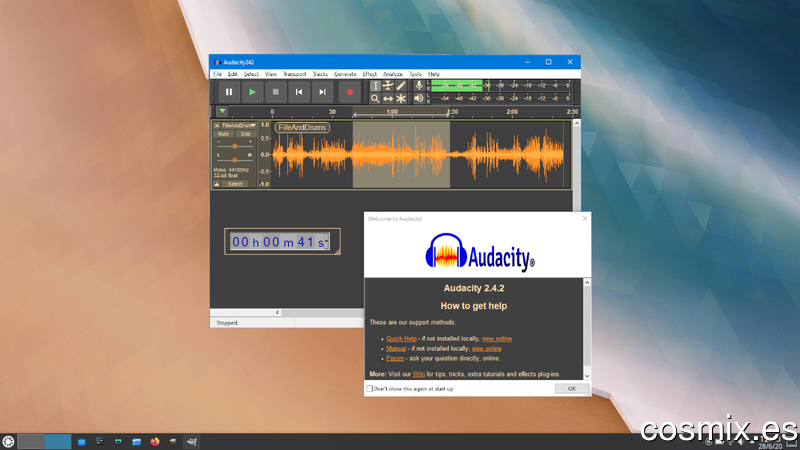The image size is (800, 450).
Task: Close the FifeAndDrums track with its X
Action: (x=217, y=126)
